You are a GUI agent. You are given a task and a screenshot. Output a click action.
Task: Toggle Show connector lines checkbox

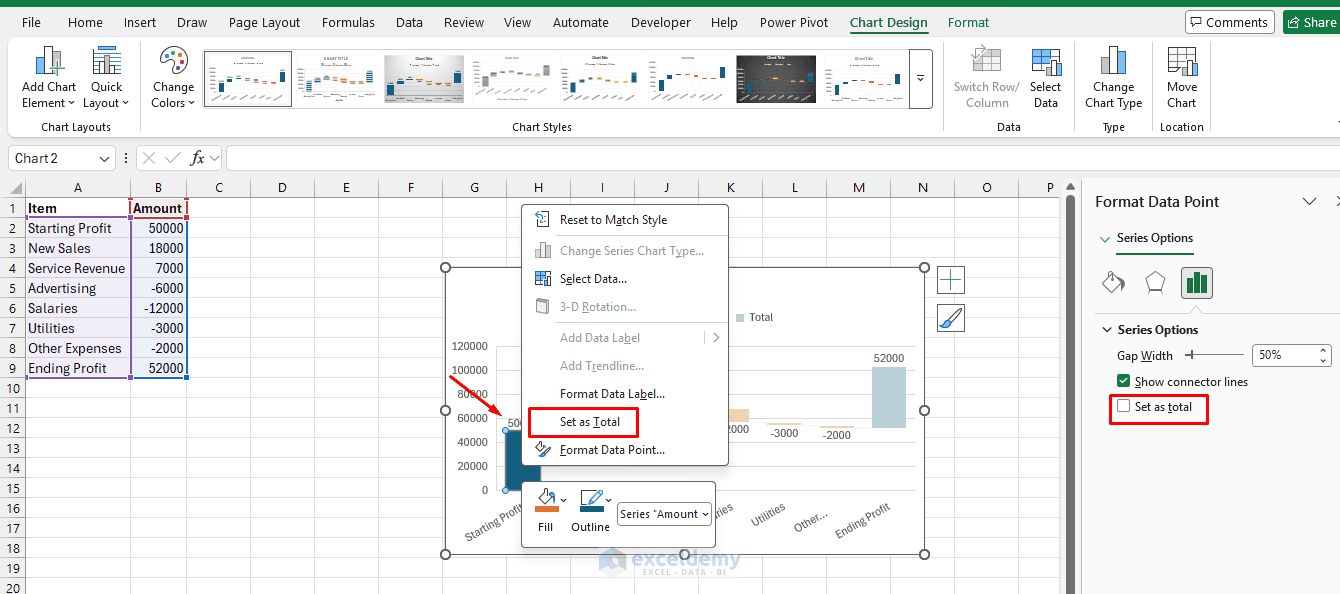[1124, 381]
